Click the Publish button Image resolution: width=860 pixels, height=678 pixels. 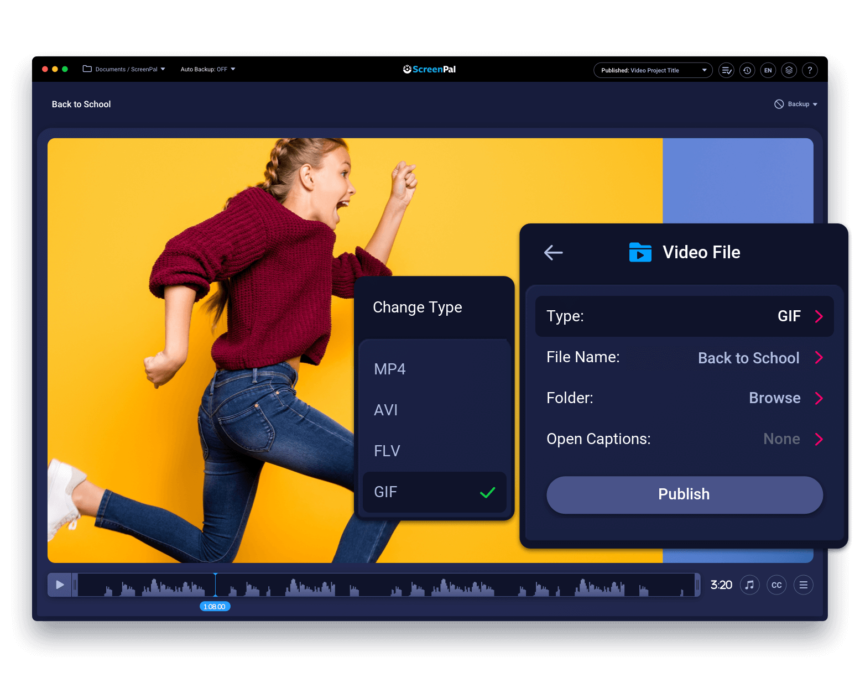pyautogui.click(x=684, y=494)
